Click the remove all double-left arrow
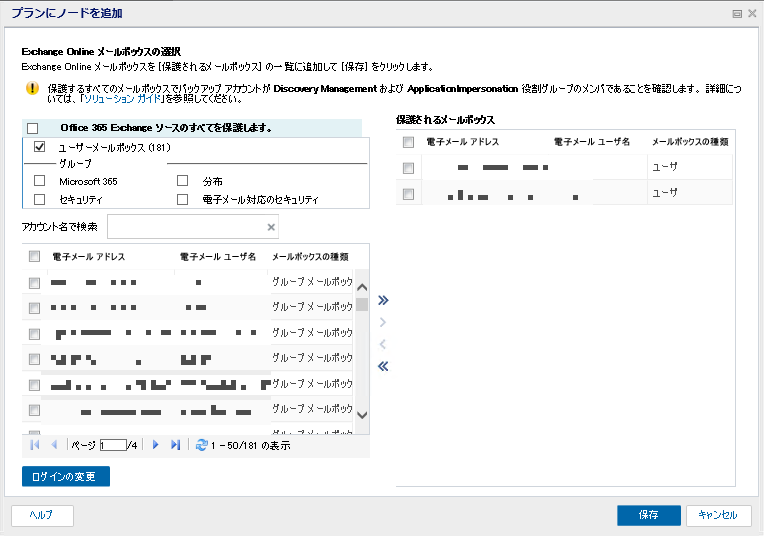The image size is (764, 536). coord(383,366)
